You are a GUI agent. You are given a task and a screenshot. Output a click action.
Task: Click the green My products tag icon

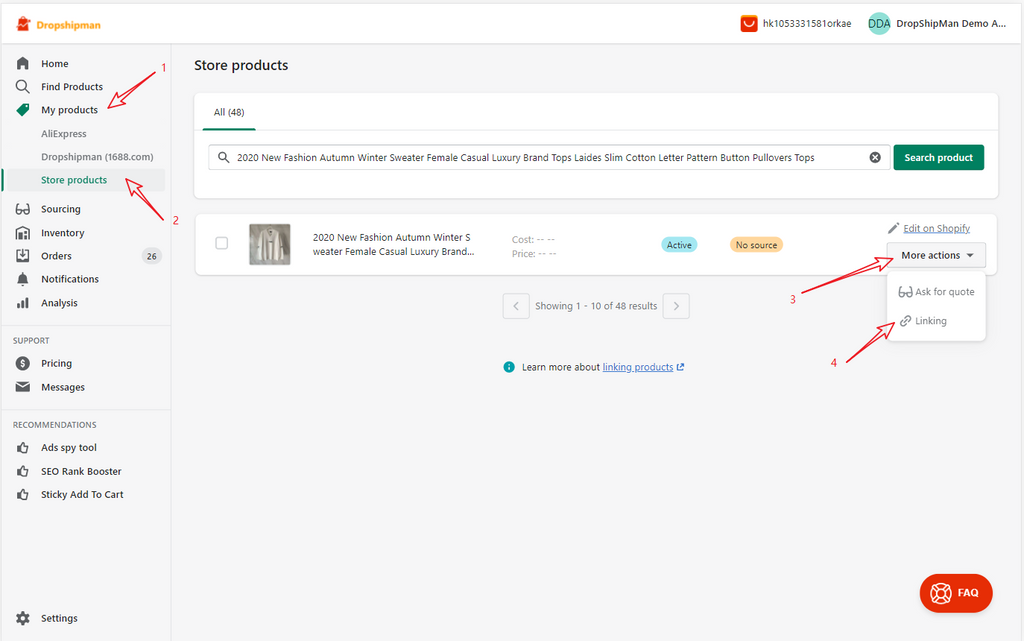(23, 110)
